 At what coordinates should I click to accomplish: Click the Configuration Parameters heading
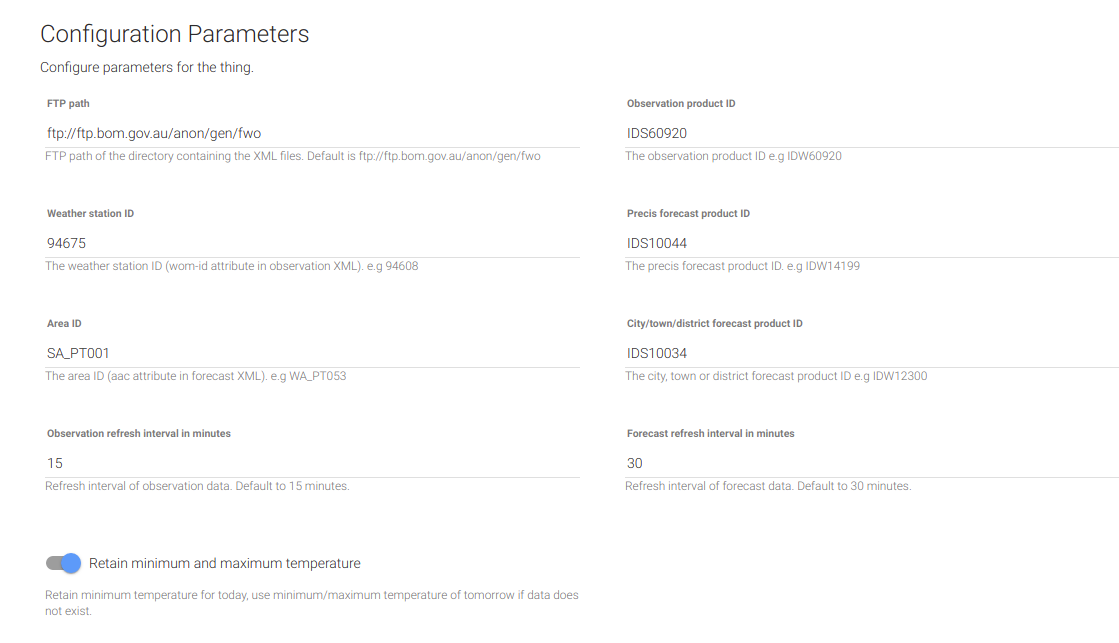click(x=175, y=34)
